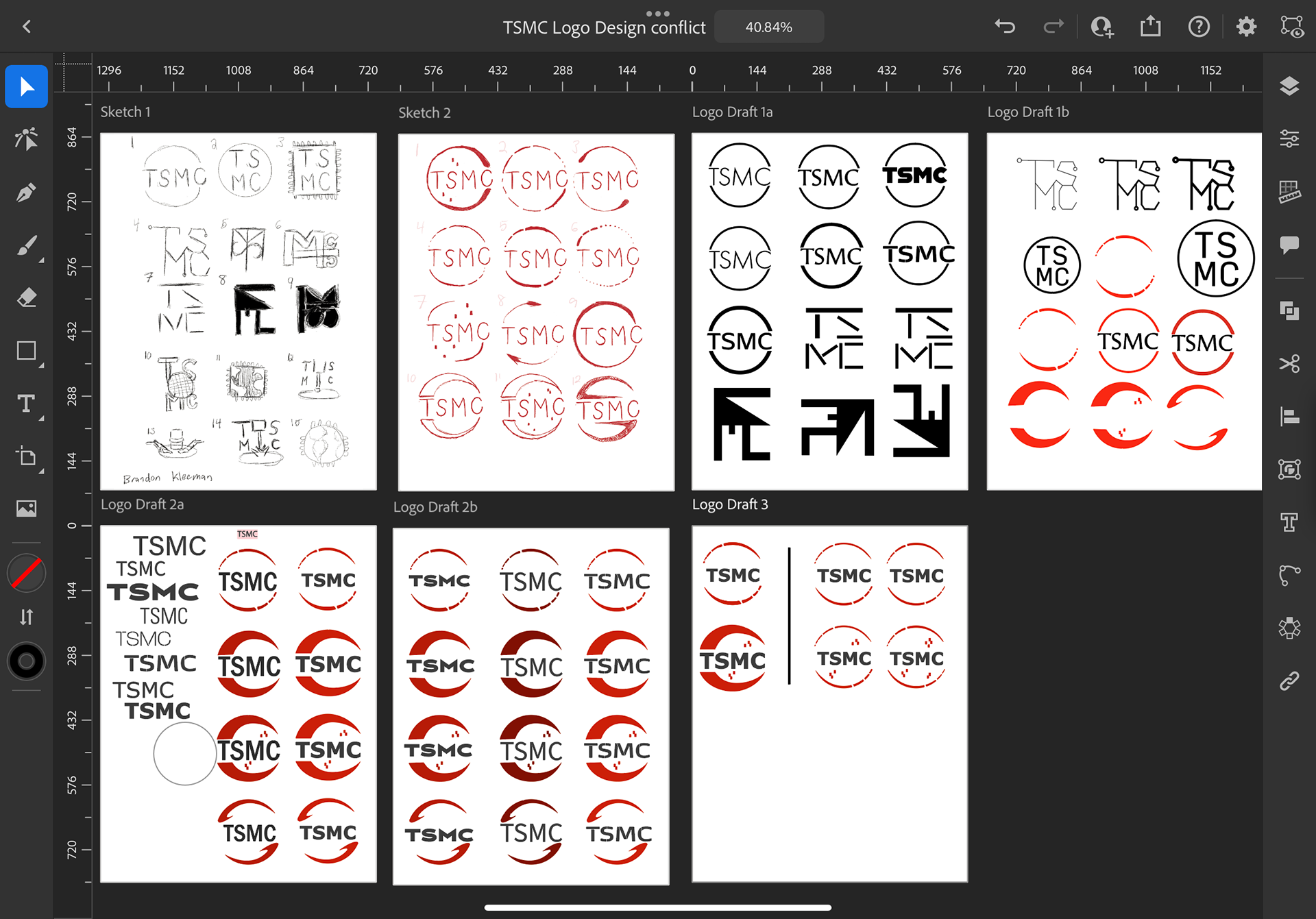Viewport: 1316px width, 919px height.
Task: Select the Artboard tool
Action: point(26,456)
